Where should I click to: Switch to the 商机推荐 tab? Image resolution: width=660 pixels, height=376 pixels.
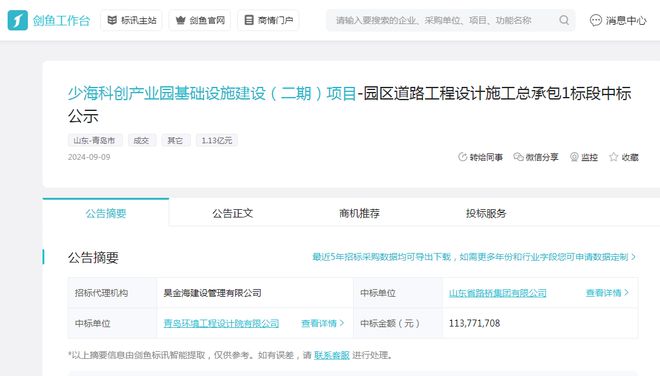click(359, 213)
